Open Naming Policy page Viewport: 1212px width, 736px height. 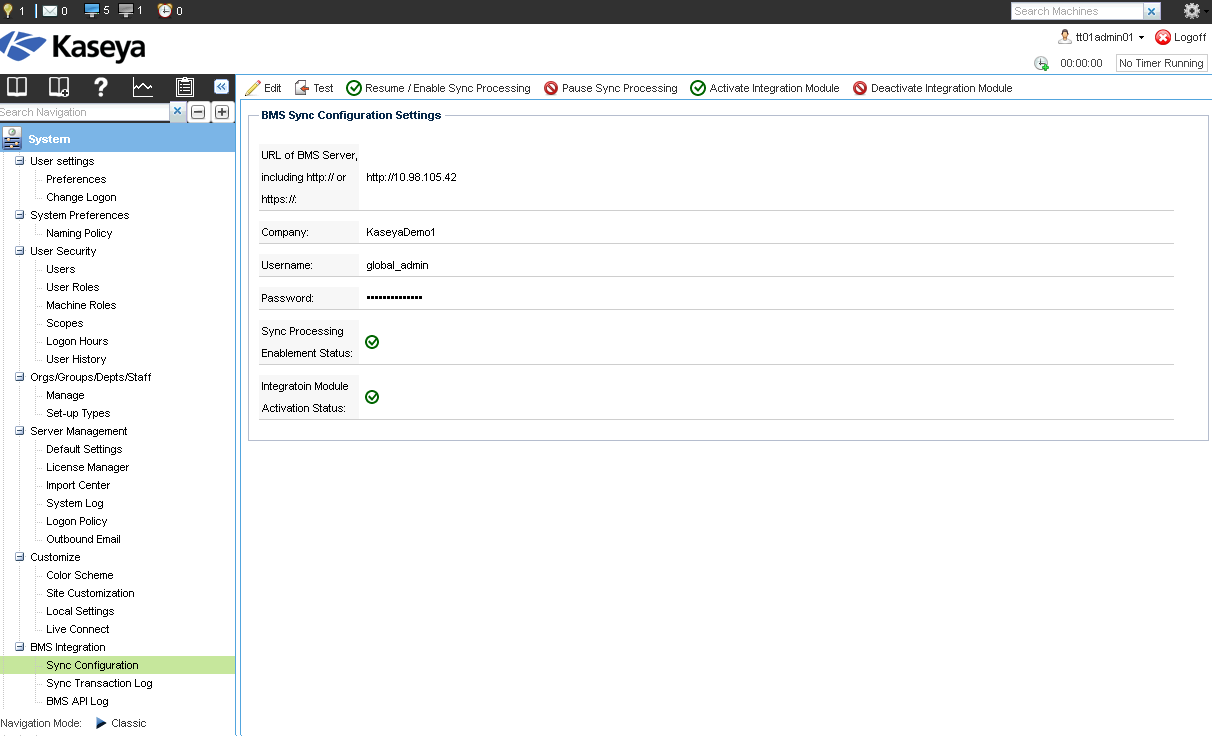(79, 233)
